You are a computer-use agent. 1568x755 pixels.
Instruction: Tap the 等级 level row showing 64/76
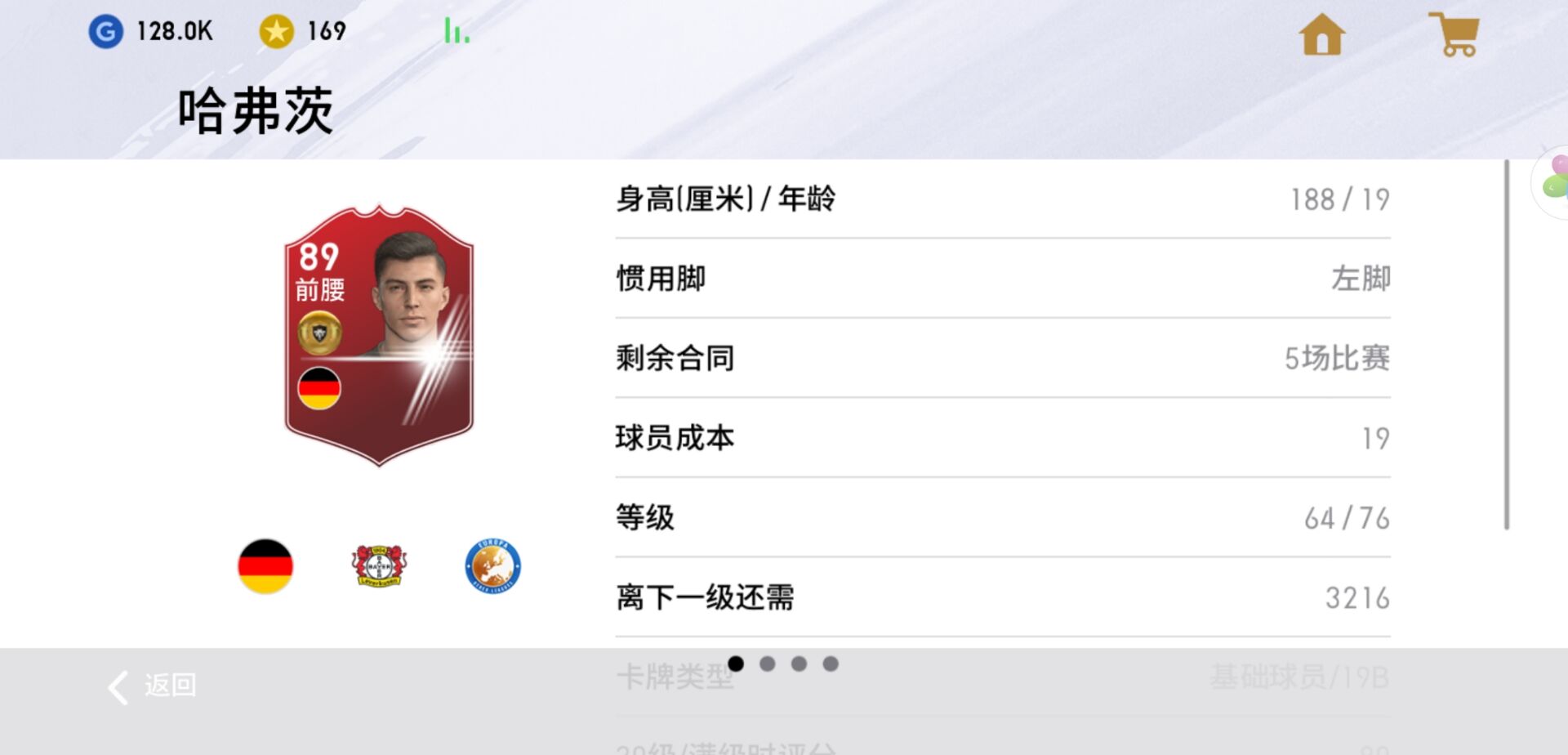(x=1003, y=517)
